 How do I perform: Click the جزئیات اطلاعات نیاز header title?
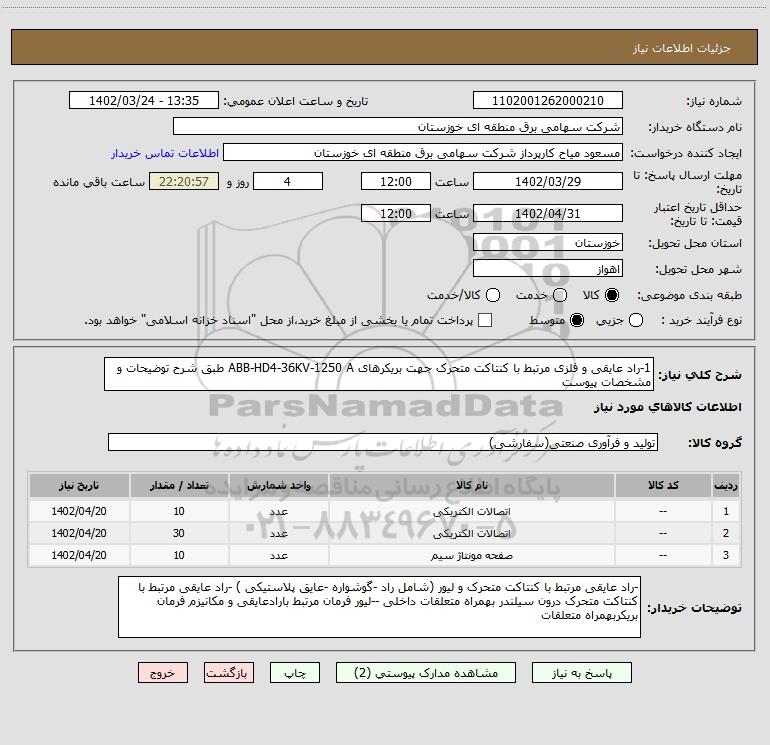click(682, 48)
